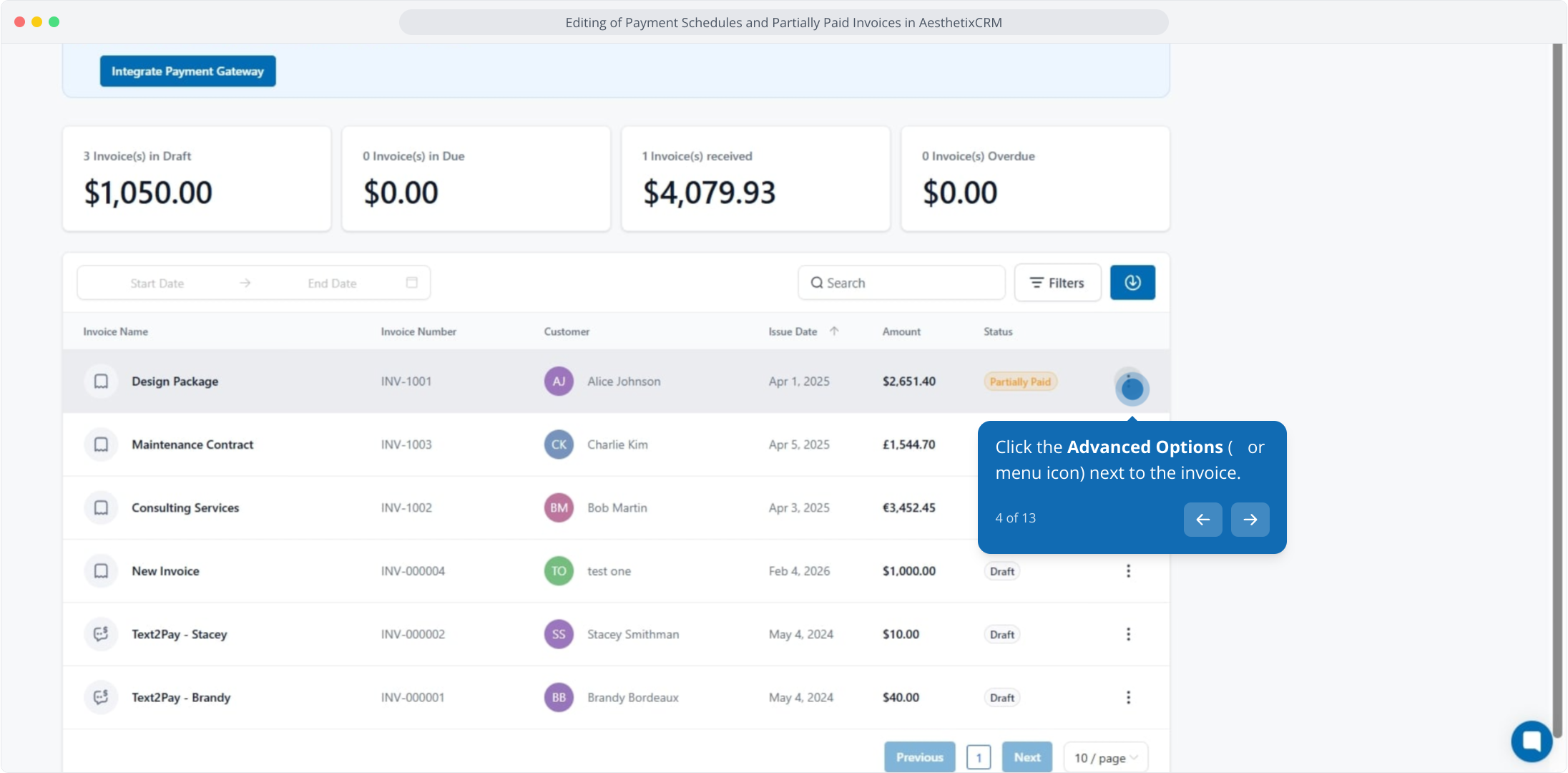1568x773 pixels.
Task: Click Integrate Payment Gateway button
Action: 187,71
